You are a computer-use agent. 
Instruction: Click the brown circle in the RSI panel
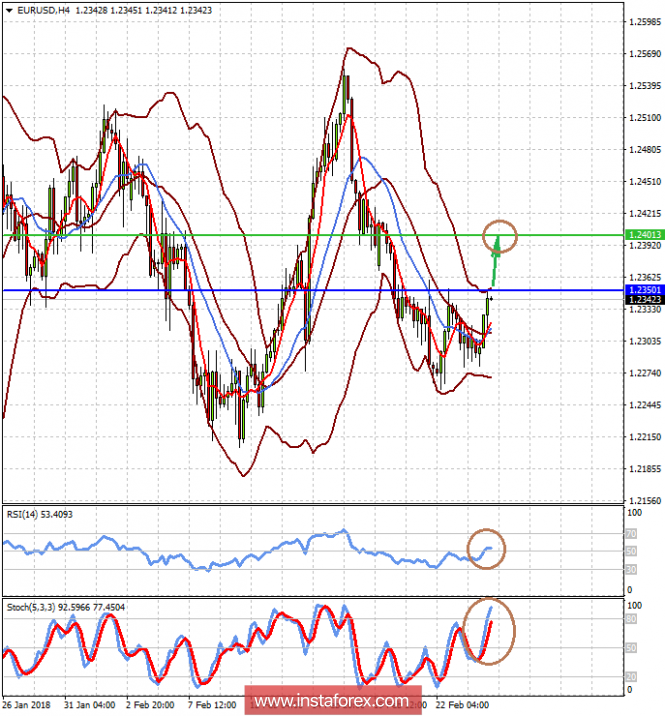click(x=487, y=548)
